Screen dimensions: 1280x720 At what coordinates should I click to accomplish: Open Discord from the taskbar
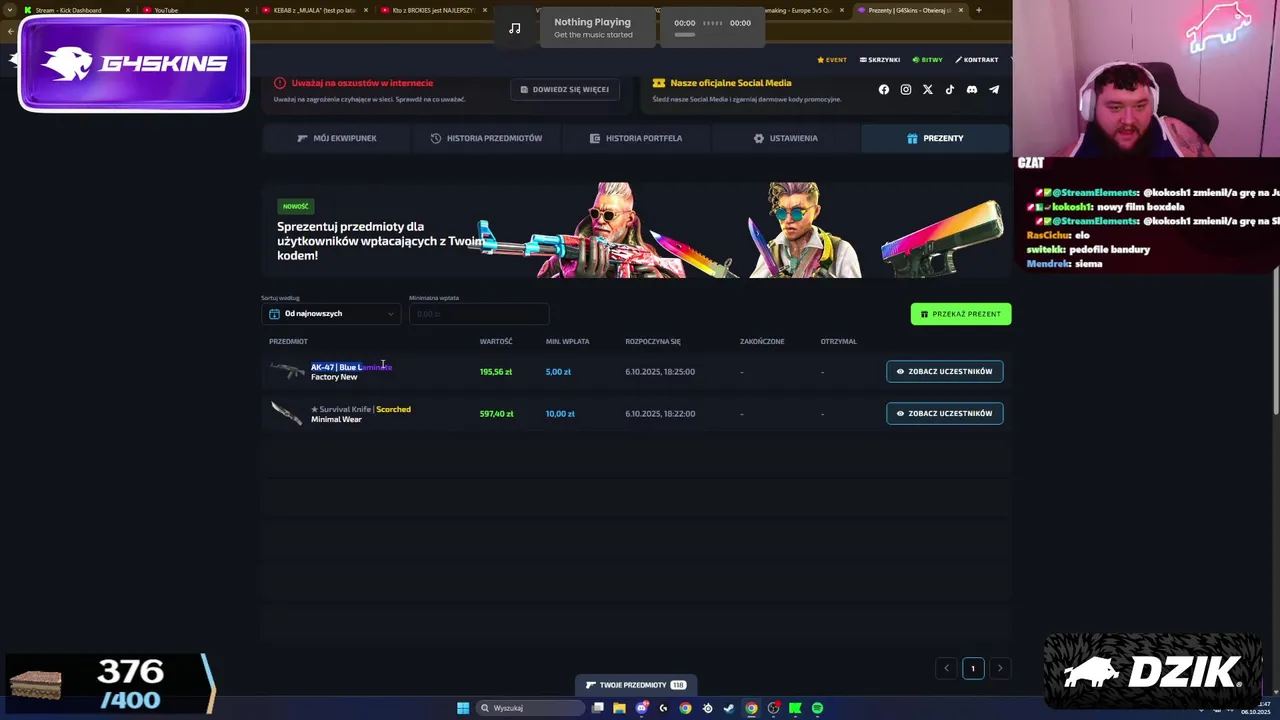click(641, 708)
